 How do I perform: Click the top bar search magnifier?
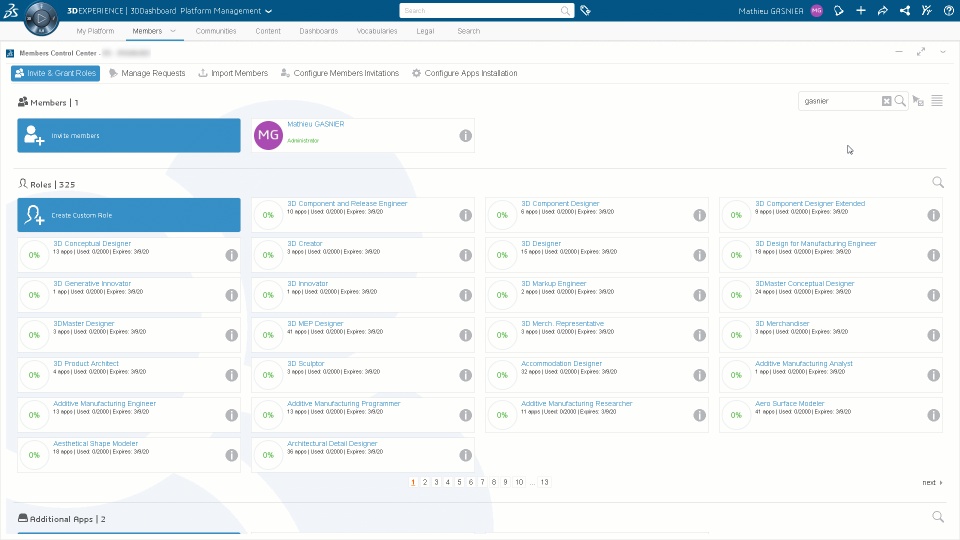coord(565,10)
